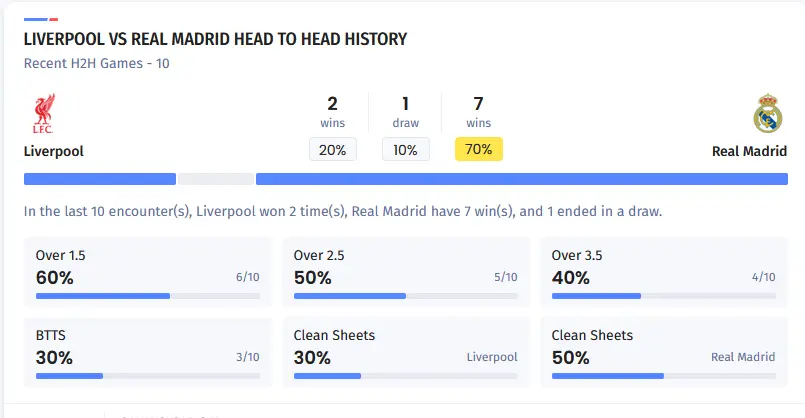
Task: Select the Real Madrid team name
Action: point(749,152)
